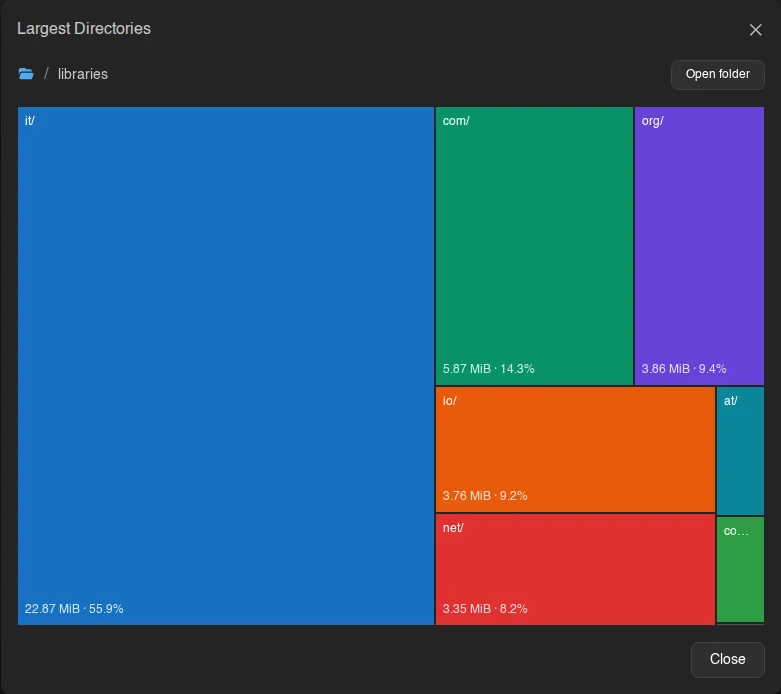781x694 pixels.
Task: Open the it/ directory tile
Action: (226, 366)
